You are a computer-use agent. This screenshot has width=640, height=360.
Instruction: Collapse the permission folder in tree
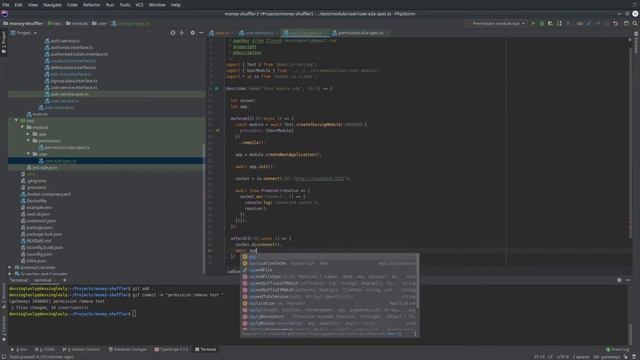[x=29, y=140]
